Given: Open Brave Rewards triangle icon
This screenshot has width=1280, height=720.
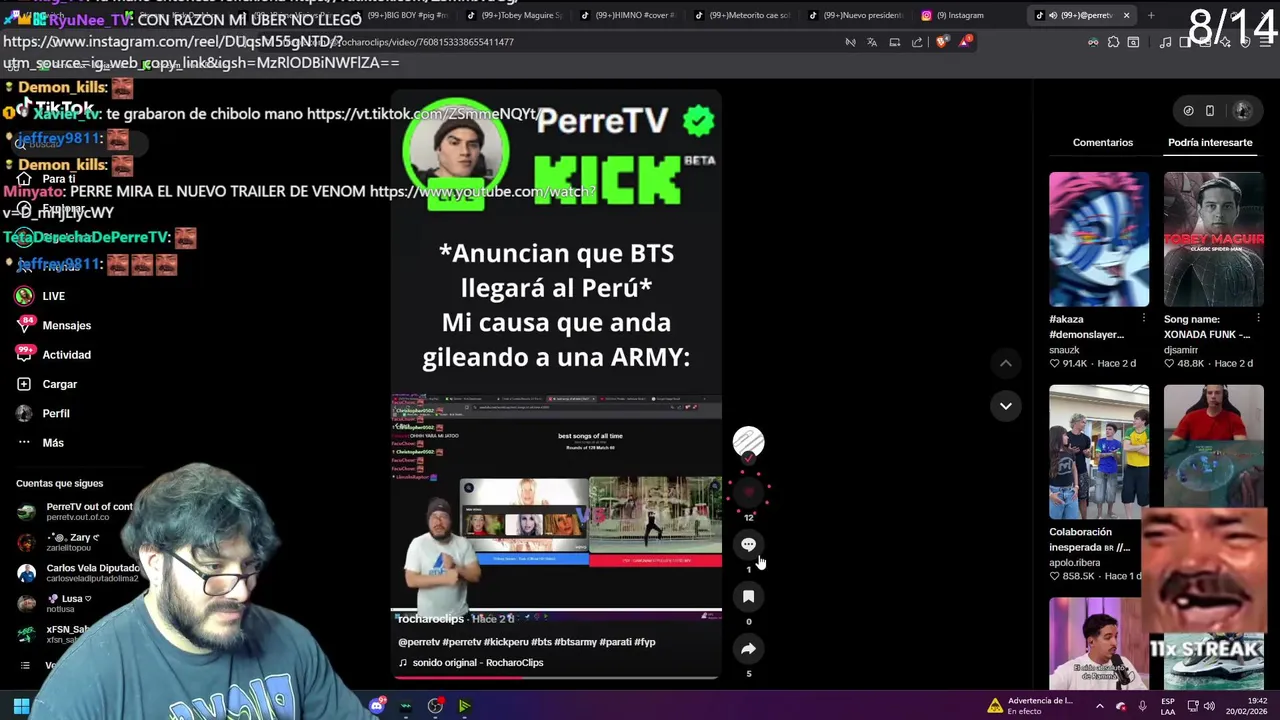Looking at the screenshot, I should tap(964, 42).
